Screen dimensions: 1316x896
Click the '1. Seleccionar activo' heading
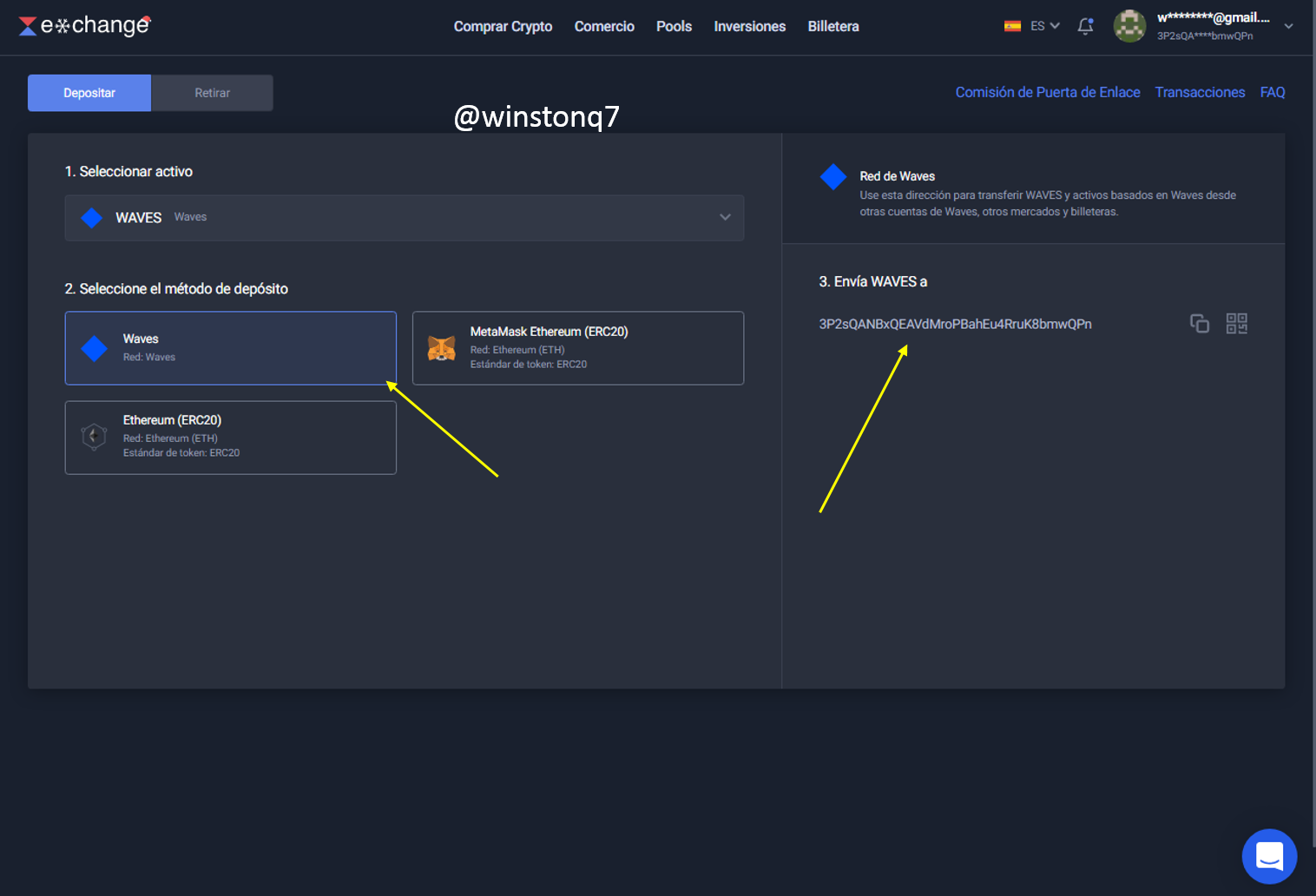pyautogui.click(x=128, y=171)
